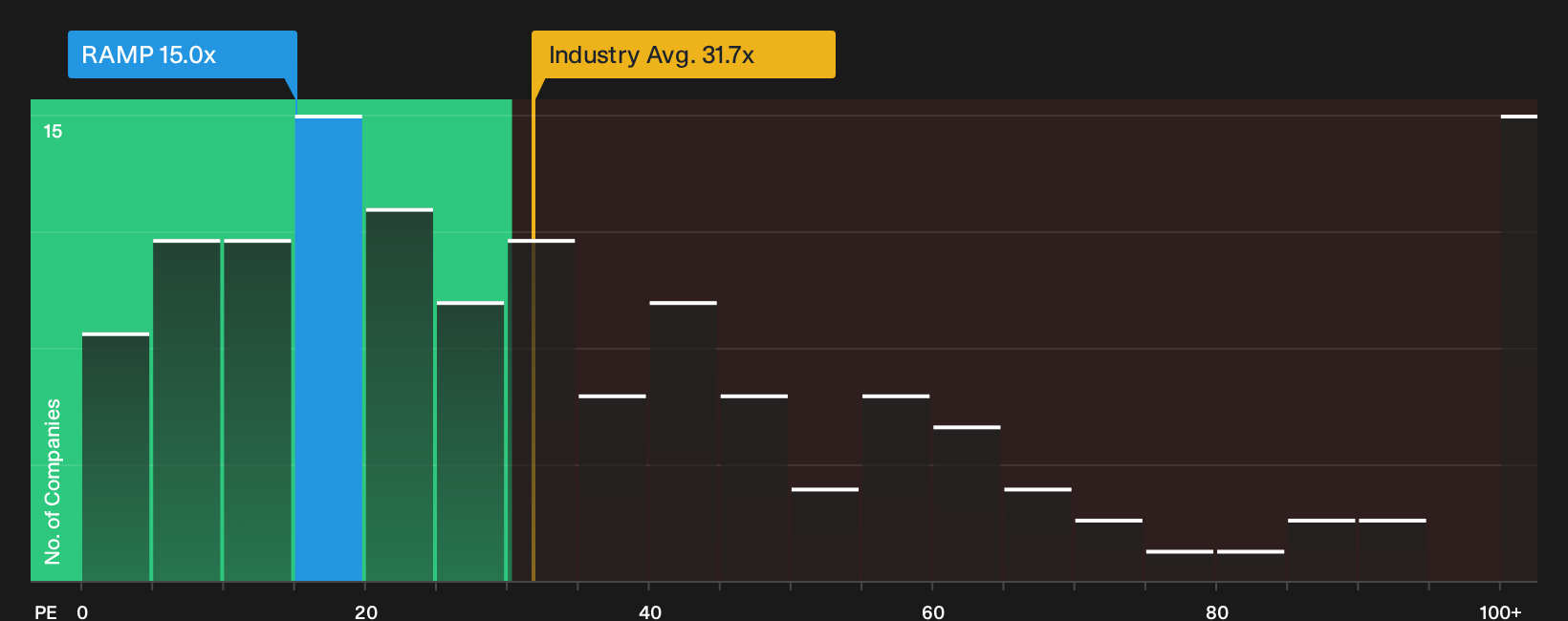Click the RAMP 15.0x blue label
1568x621 pixels.
[183, 54]
